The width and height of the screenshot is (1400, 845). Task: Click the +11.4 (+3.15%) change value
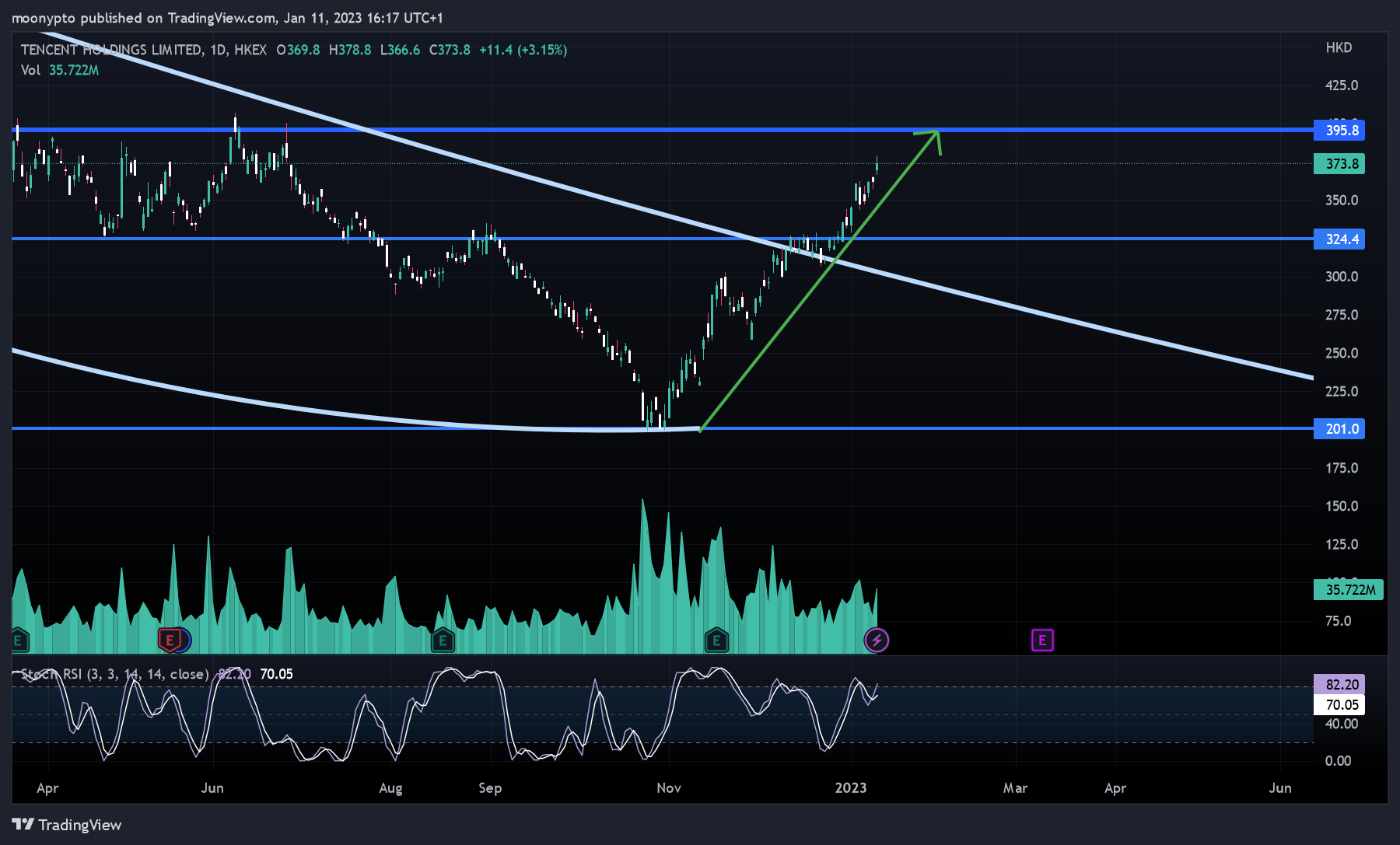point(523,50)
